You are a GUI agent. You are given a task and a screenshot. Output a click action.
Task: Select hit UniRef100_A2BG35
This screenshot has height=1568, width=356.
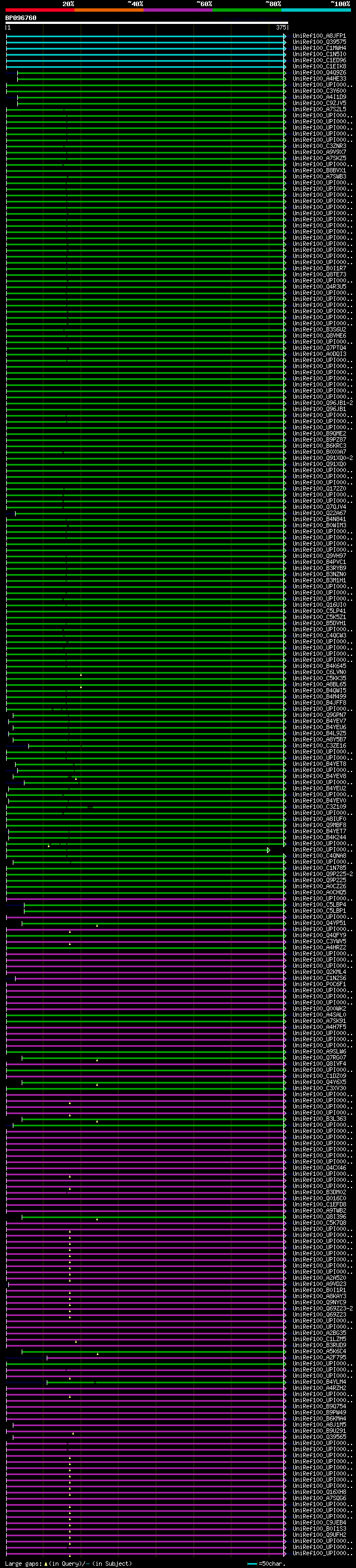319,1332
